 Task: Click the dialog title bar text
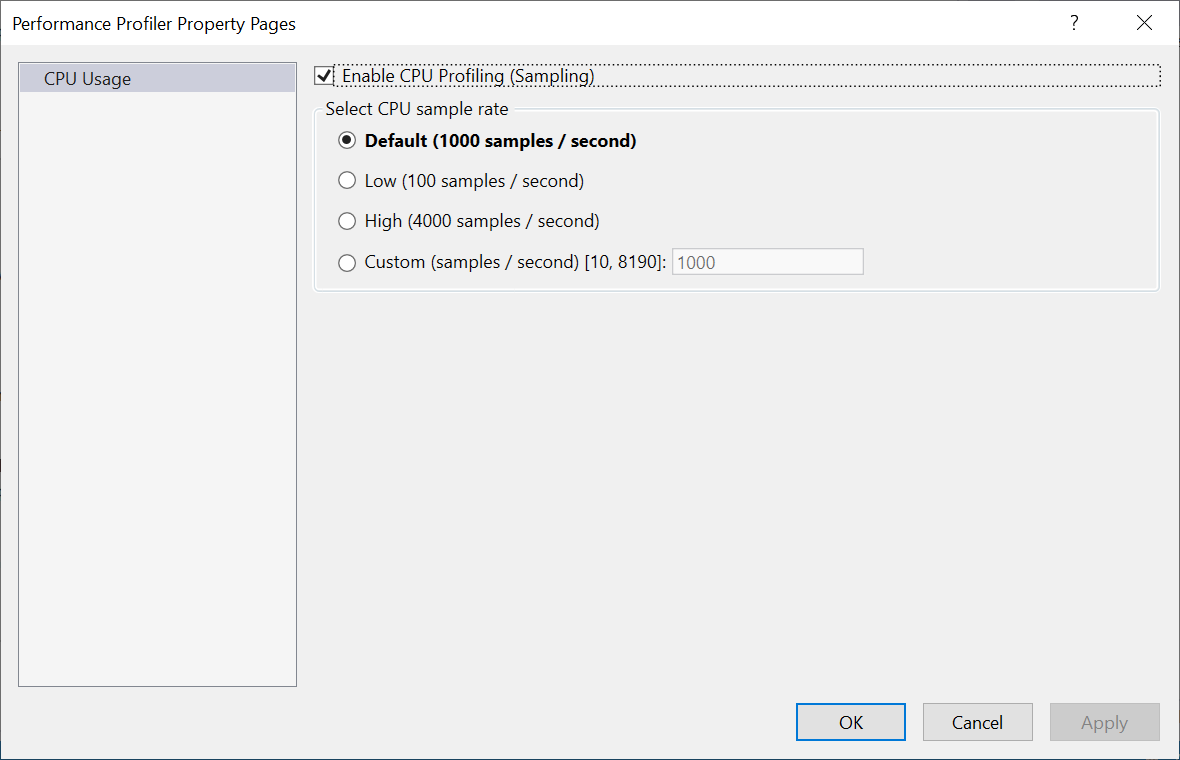(154, 24)
